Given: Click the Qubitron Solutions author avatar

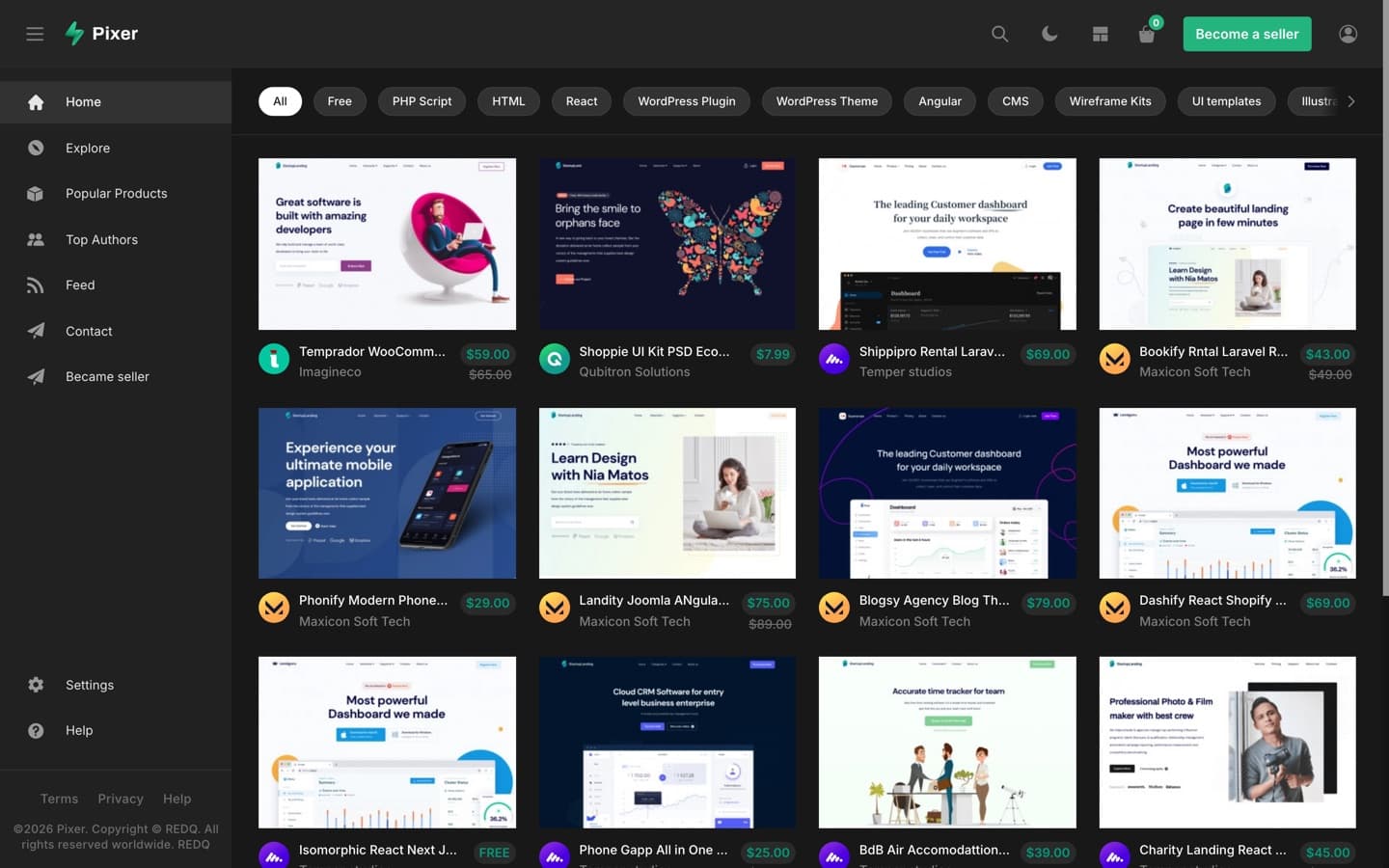Looking at the screenshot, I should pos(555,359).
